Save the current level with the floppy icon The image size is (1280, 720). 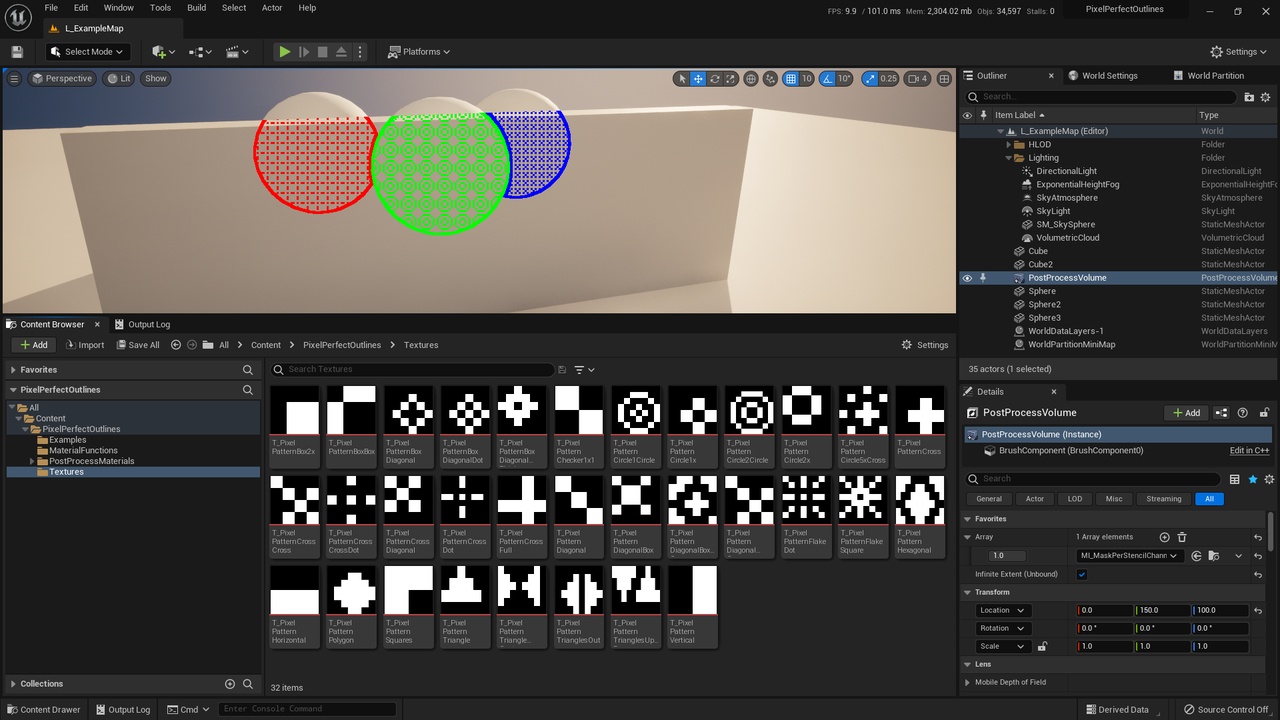17,52
